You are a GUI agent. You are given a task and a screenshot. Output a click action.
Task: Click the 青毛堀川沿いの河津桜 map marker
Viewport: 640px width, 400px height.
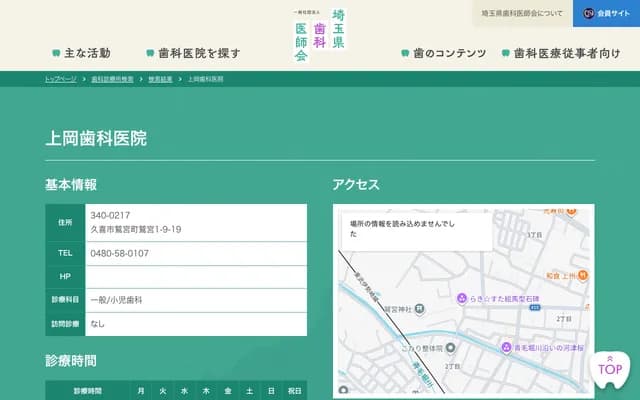coord(506,348)
